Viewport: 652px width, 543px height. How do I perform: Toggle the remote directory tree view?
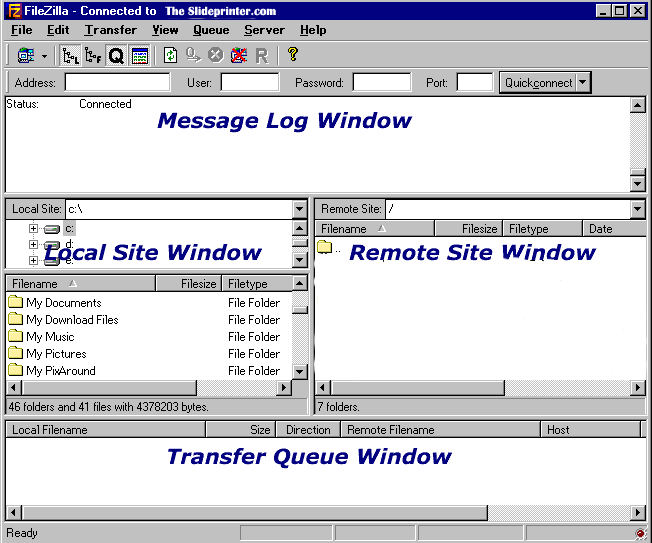coord(93,55)
